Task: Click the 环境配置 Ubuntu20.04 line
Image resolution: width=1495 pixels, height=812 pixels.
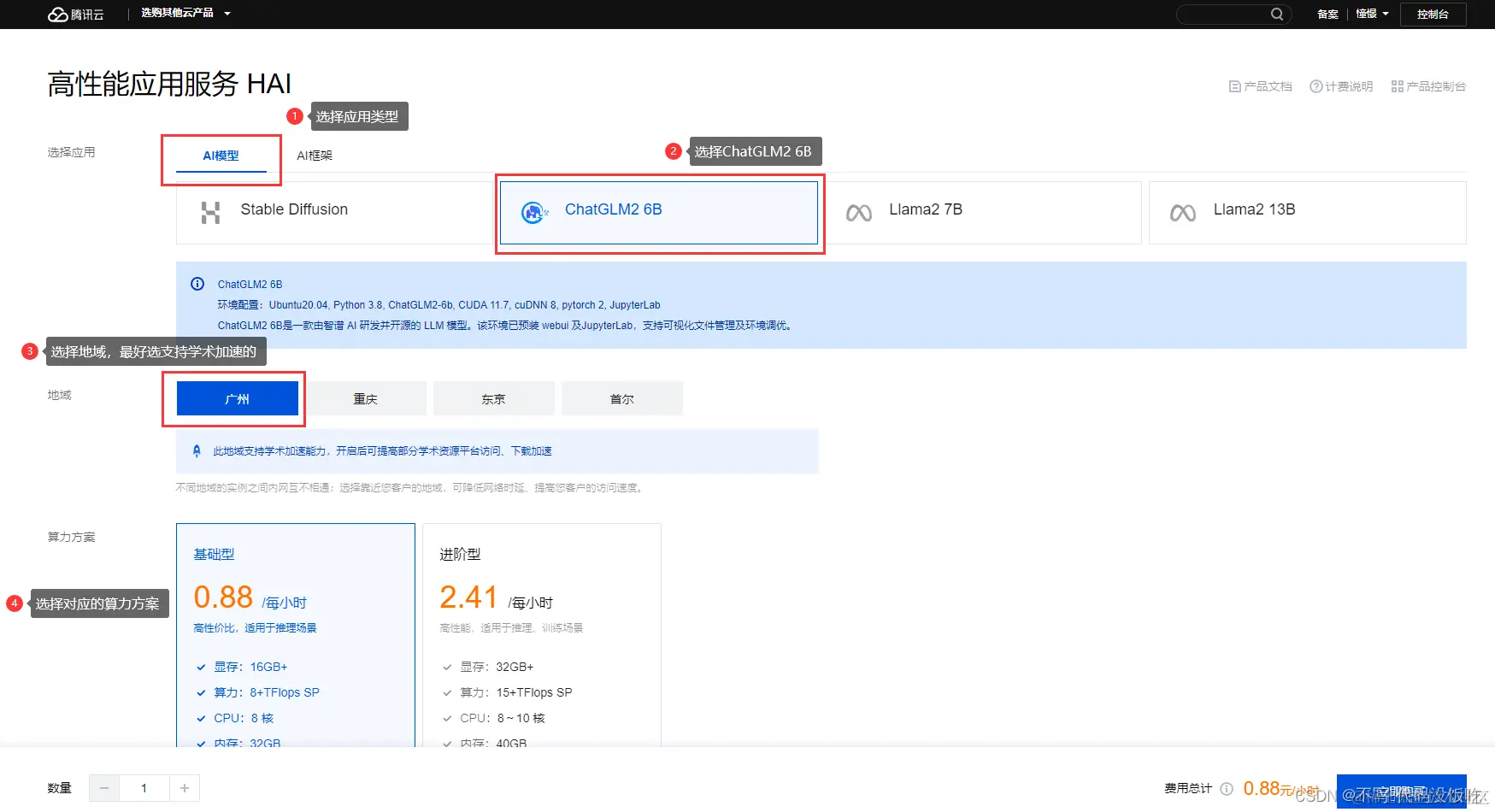Action: click(x=438, y=304)
